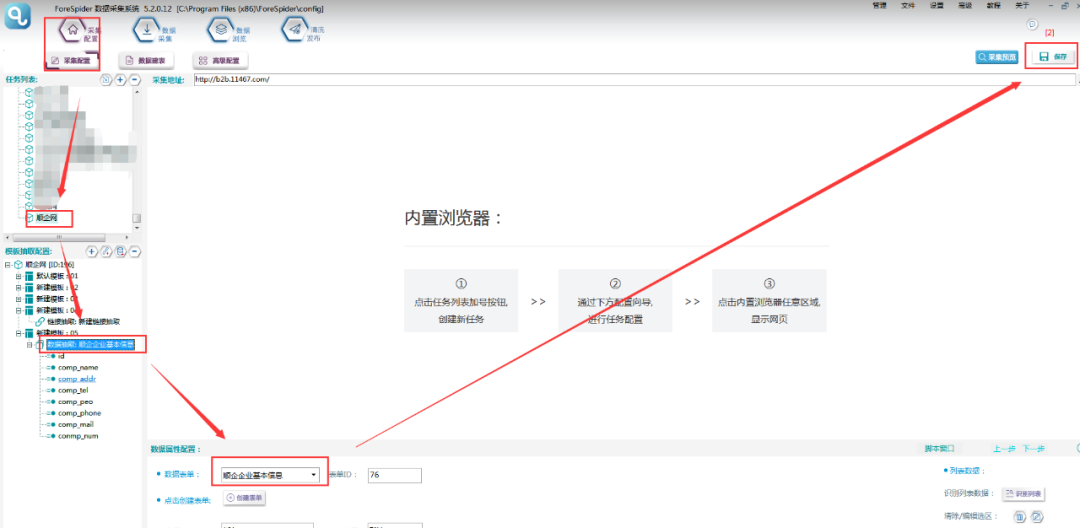Click the 创建表单 button
This screenshot has width=1080, height=528.
coord(245,498)
